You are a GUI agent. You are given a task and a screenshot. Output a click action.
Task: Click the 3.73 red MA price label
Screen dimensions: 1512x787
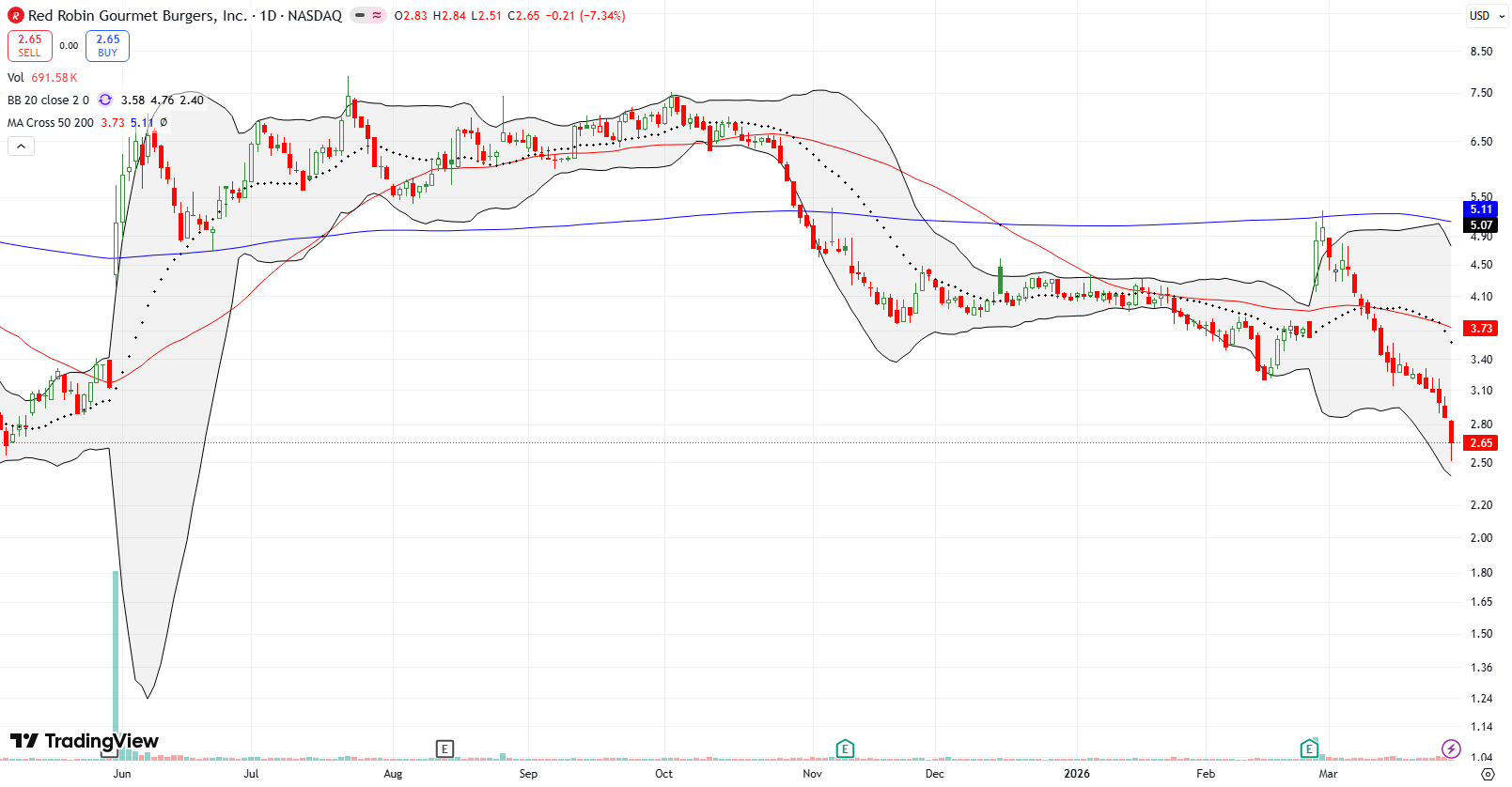pyautogui.click(x=1481, y=329)
